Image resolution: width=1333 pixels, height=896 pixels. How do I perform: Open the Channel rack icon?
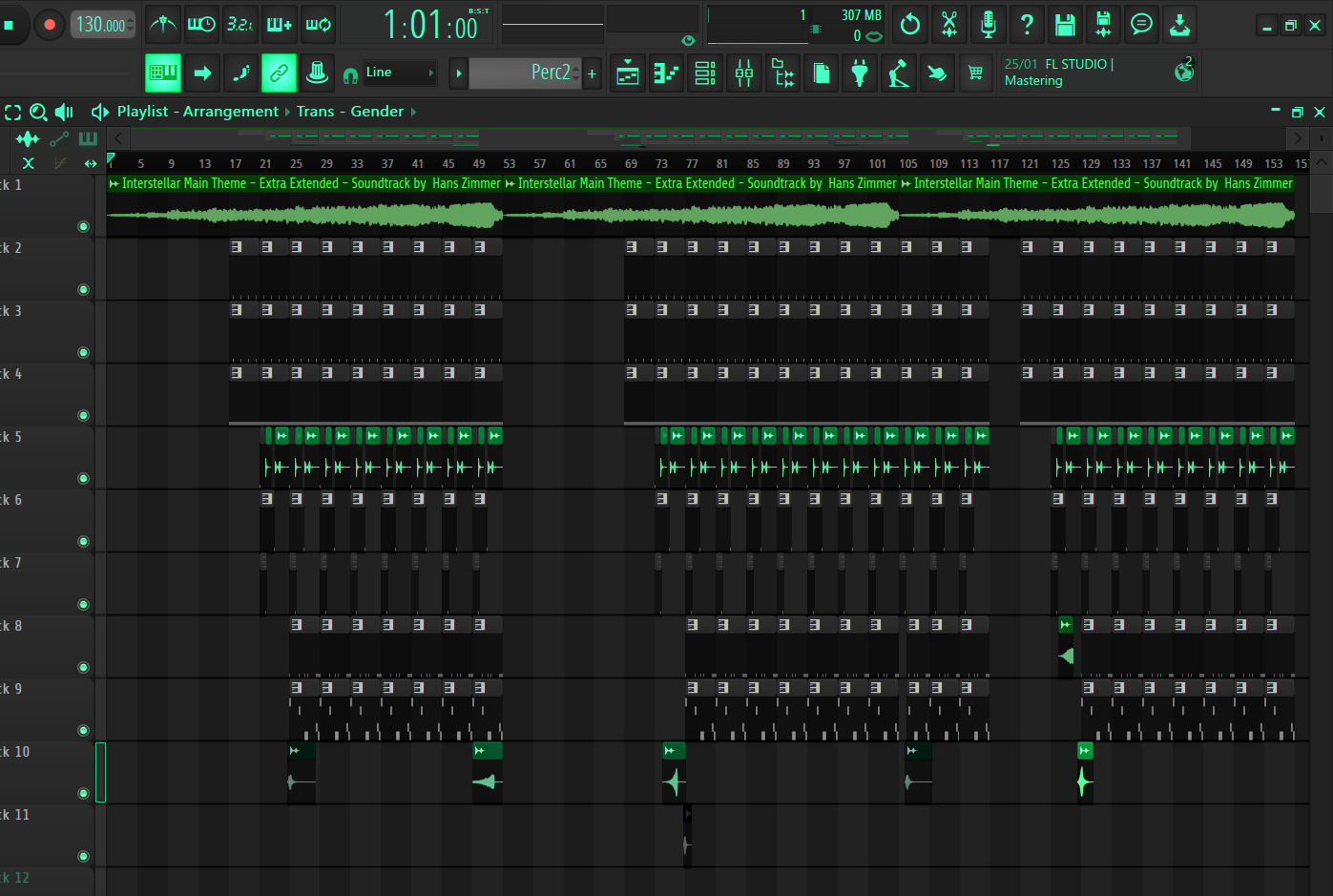click(705, 73)
